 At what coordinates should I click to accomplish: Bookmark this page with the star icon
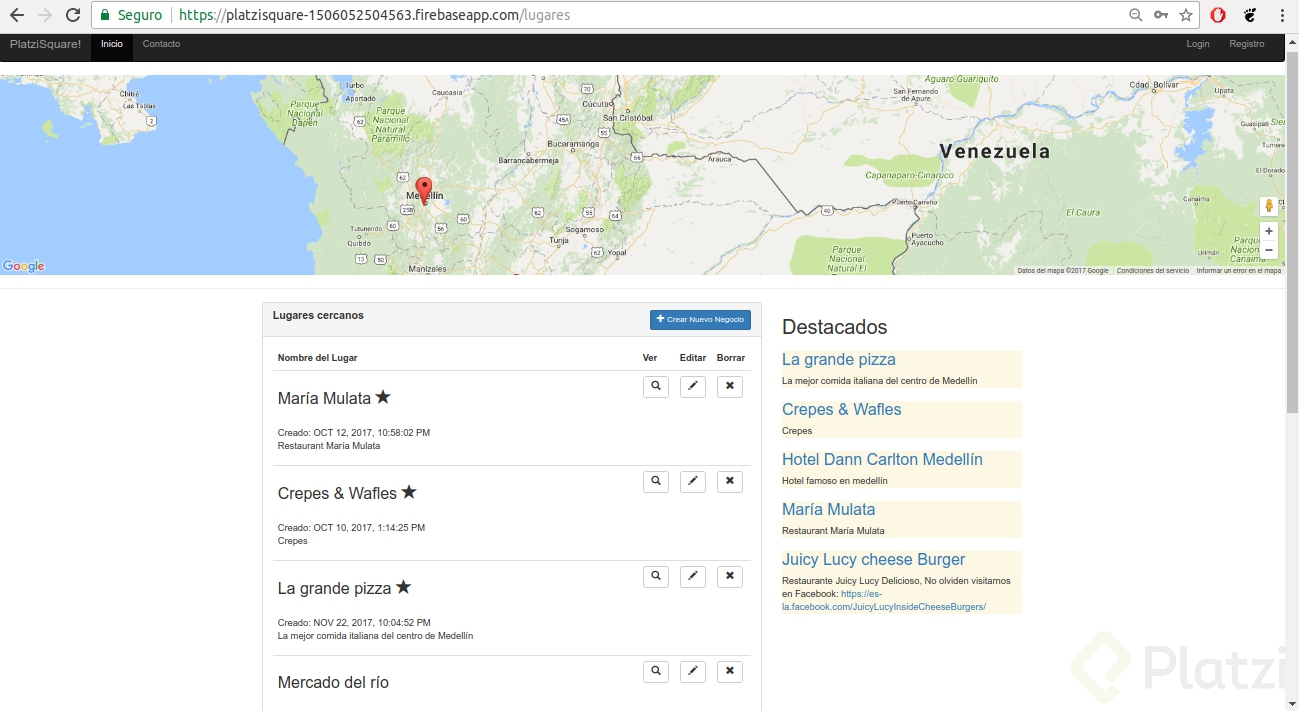(1186, 15)
